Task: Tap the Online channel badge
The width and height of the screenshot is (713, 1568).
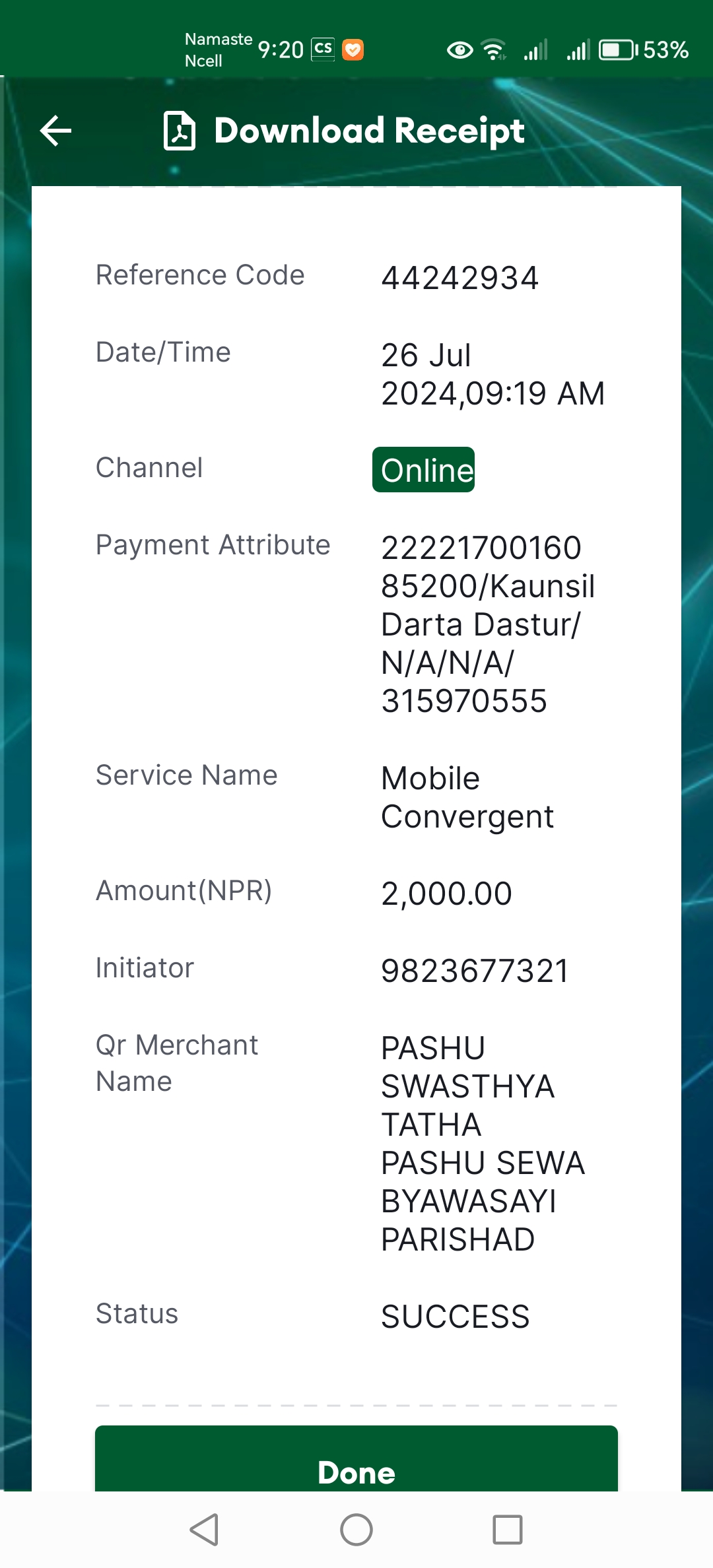Action: [423, 470]
